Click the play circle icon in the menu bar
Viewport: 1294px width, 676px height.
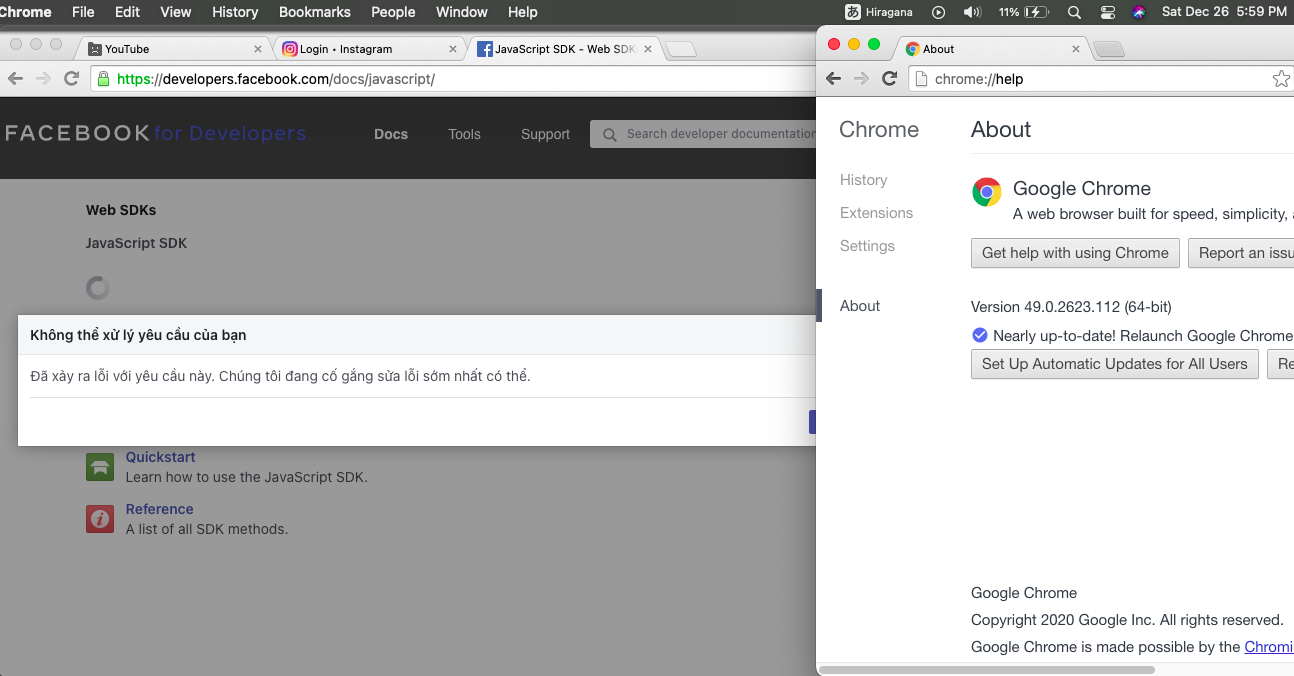(938, 12)
